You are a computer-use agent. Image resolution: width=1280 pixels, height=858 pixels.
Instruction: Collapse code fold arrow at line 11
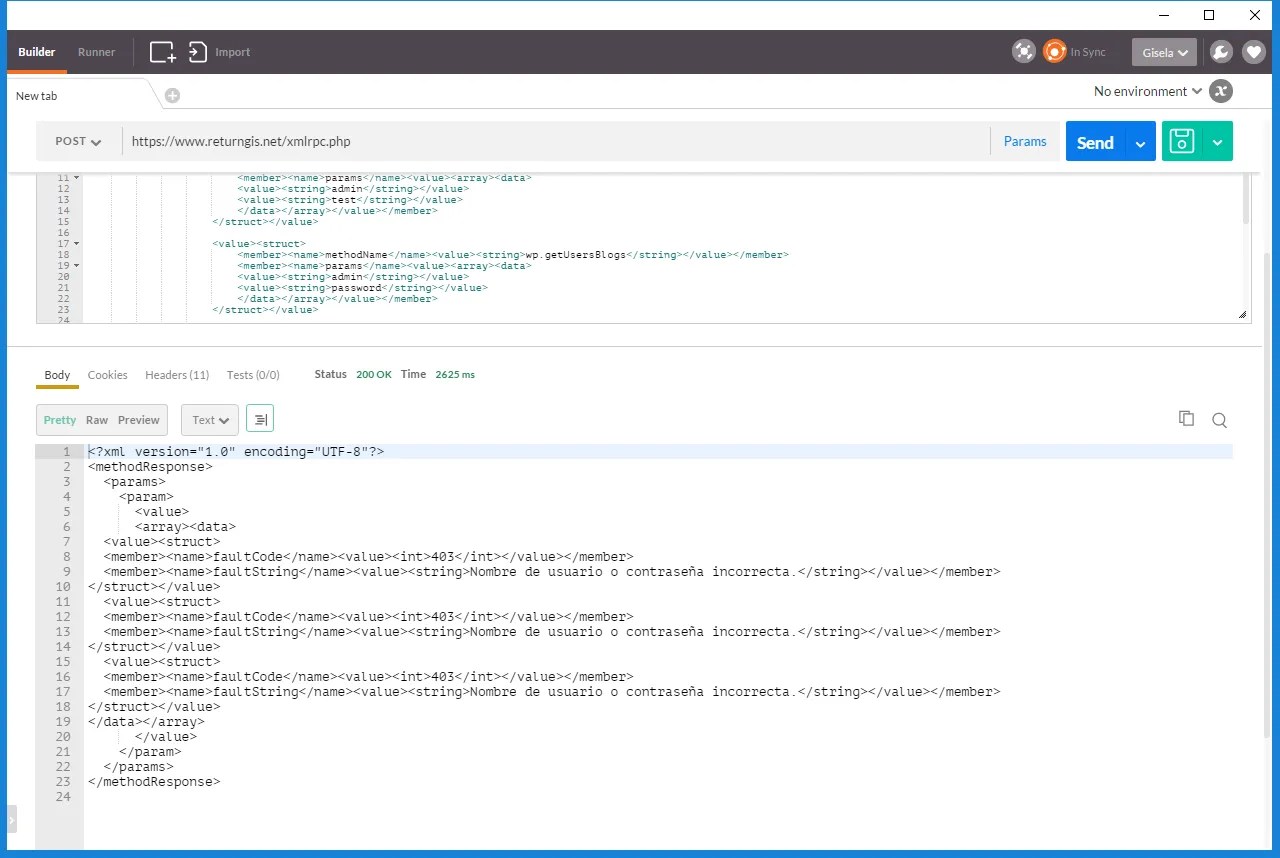[77, 178]
